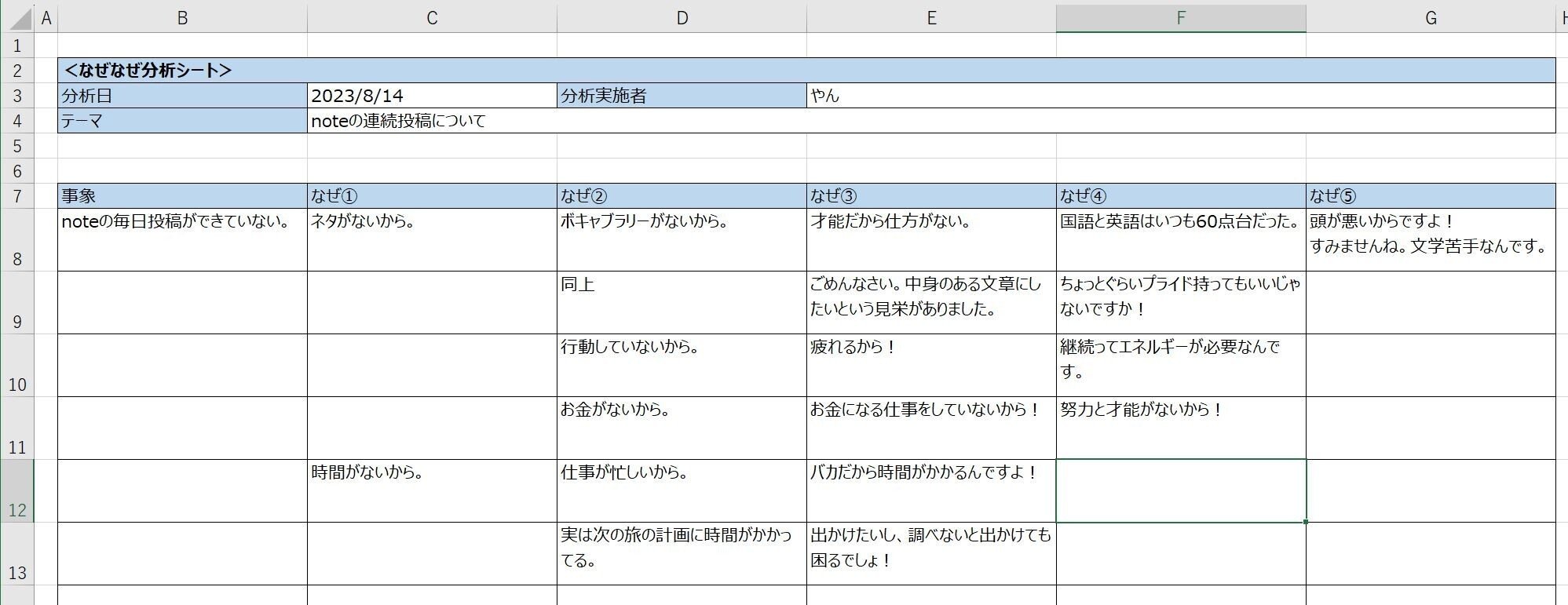Click the cell 頭が悪いからですよ！
The image size is (1568, 605).
point(1431,240)
